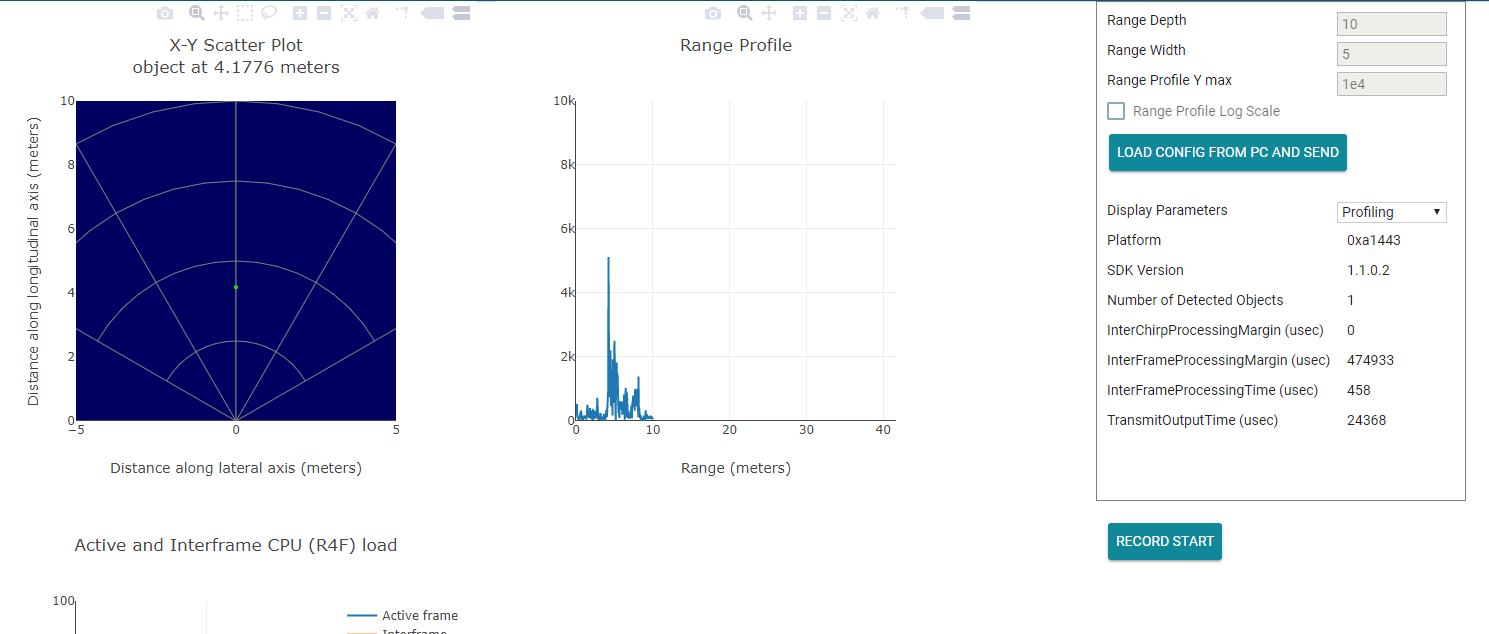
Task: Click RECORD START button
Action: tap(1165, 541)
